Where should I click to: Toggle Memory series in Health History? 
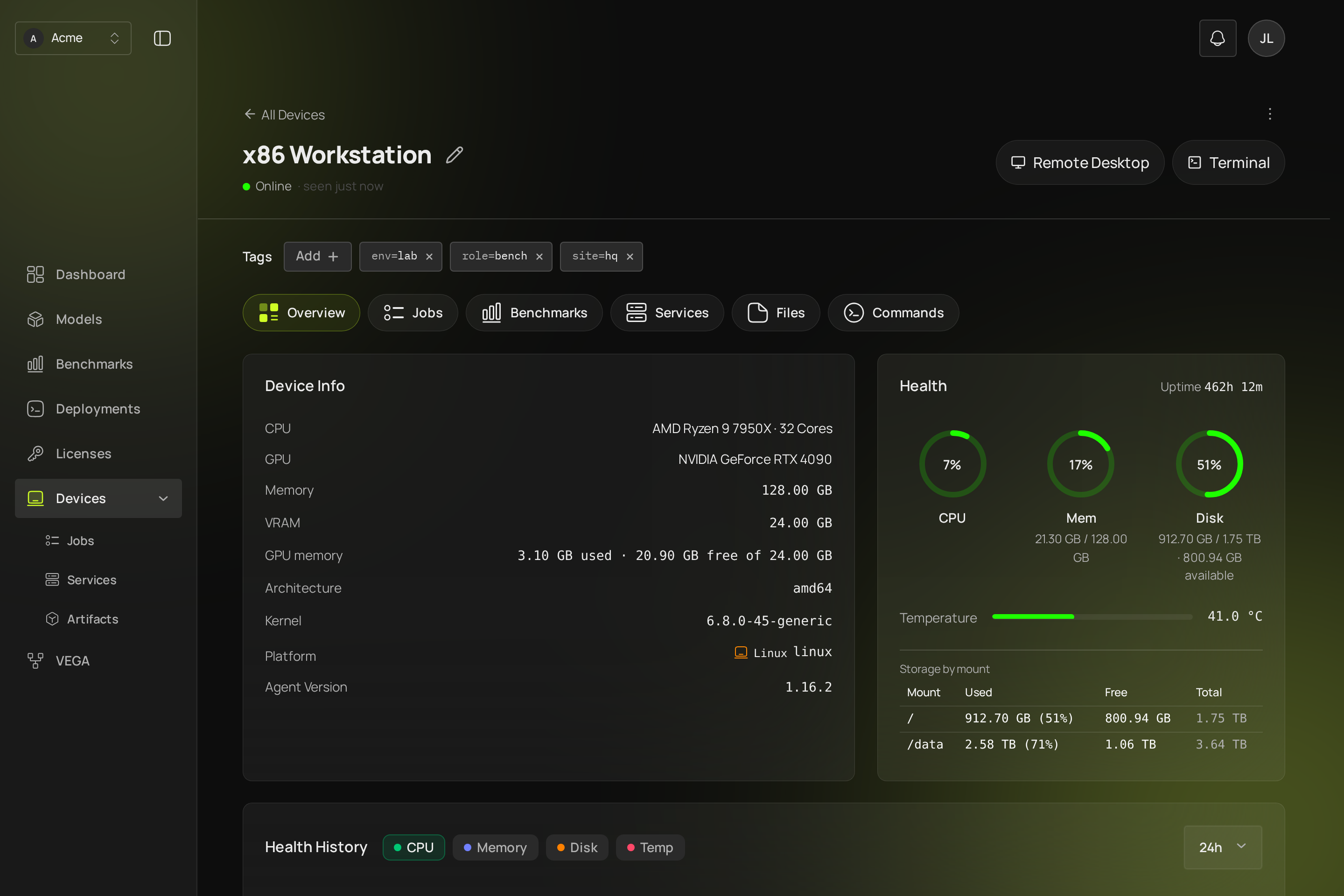(495, 847)
